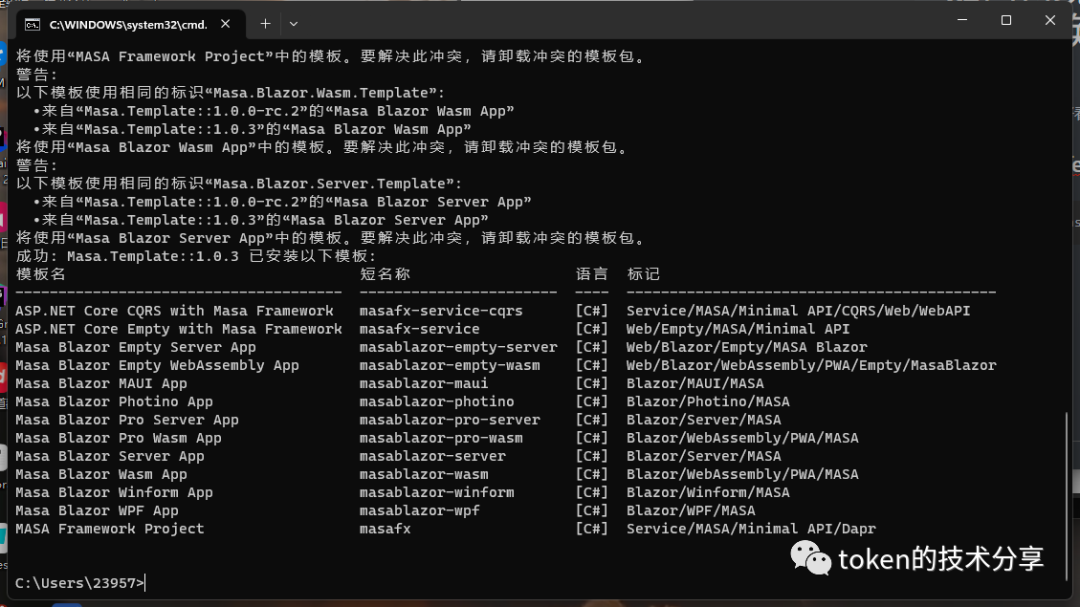Click tags Blazor/MAUI/MASA
Viewport: 1080px width, 607px height.
[695, 383]
